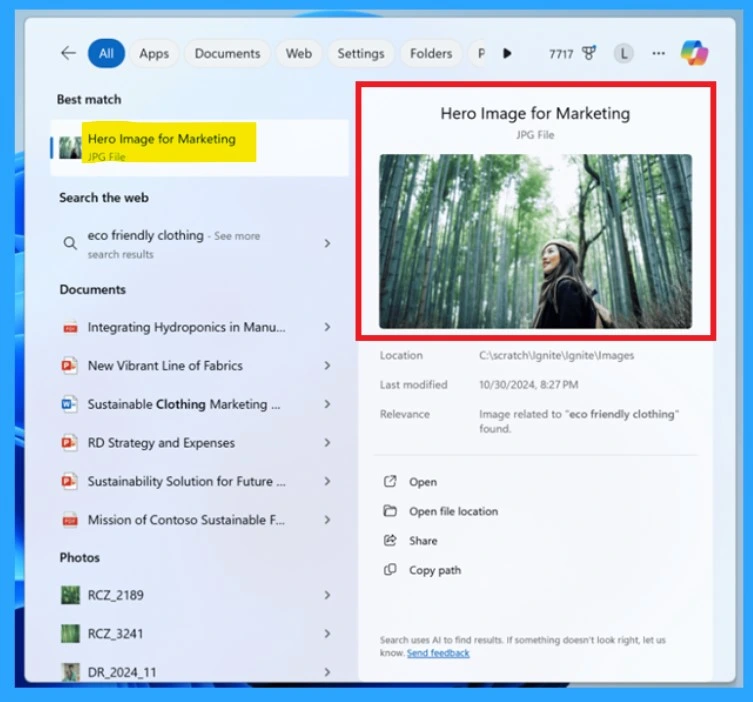The height and width of the screenshot is (702, 753).
Task: Click the folder icon for Open file location
Action: coord(390,510)
